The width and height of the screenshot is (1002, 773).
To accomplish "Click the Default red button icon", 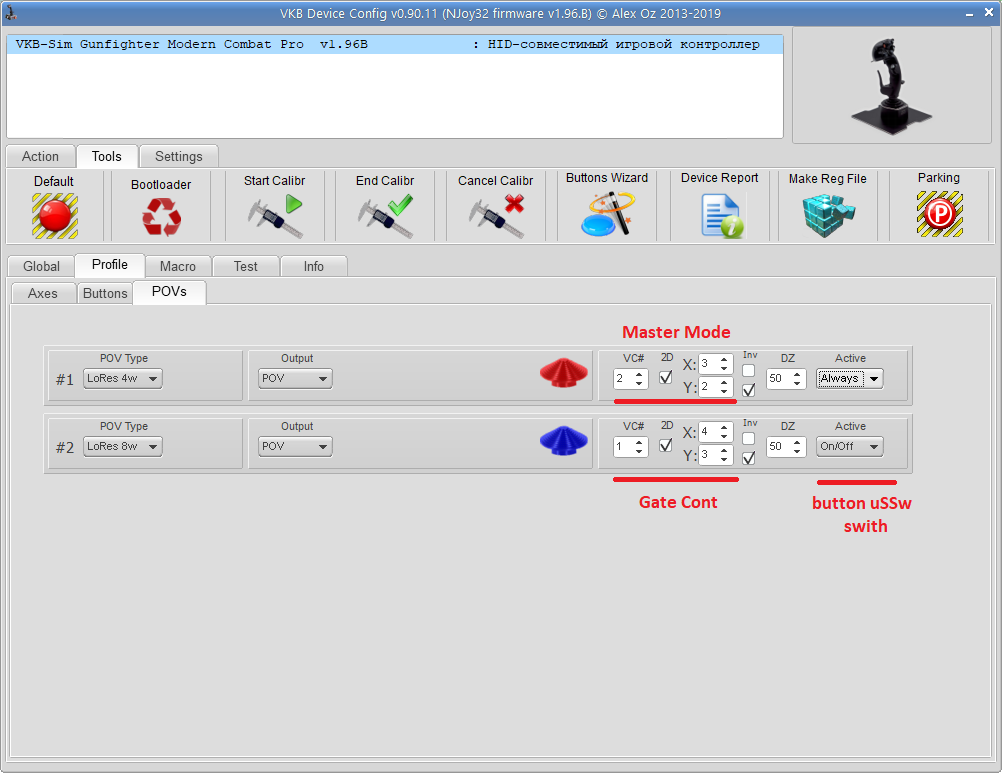I will click(54, 214).
